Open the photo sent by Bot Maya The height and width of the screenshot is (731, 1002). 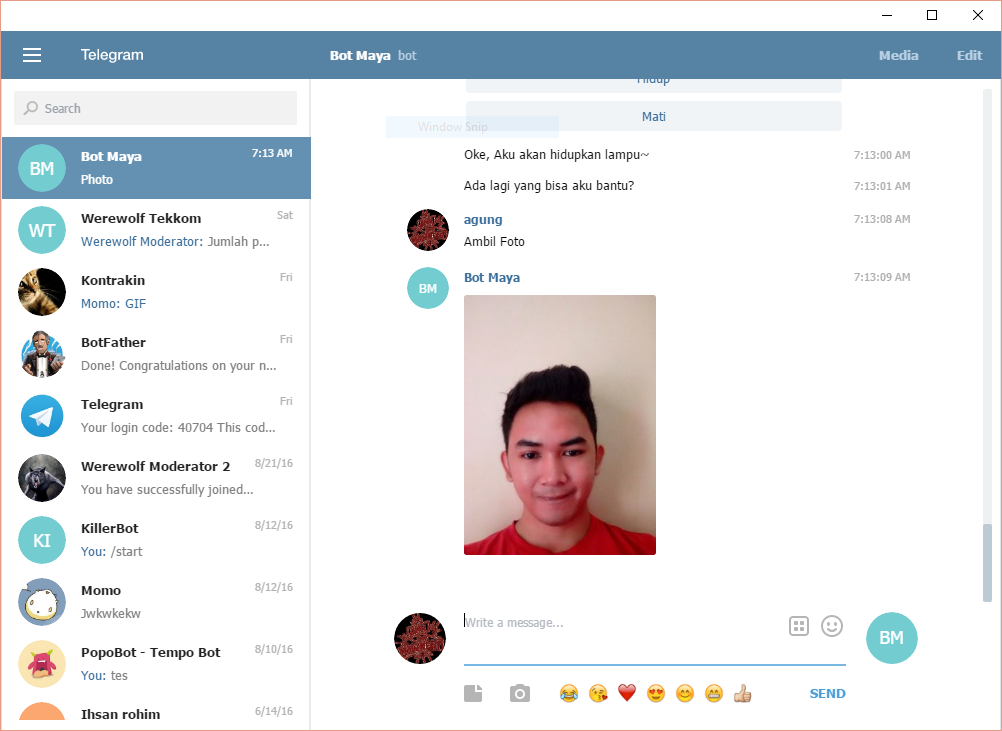coord(560,425)
